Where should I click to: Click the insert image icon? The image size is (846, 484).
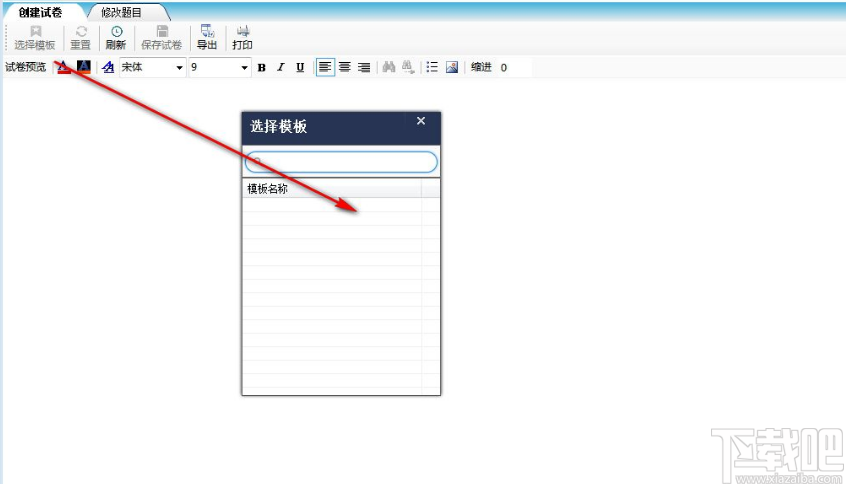[452, 67]
